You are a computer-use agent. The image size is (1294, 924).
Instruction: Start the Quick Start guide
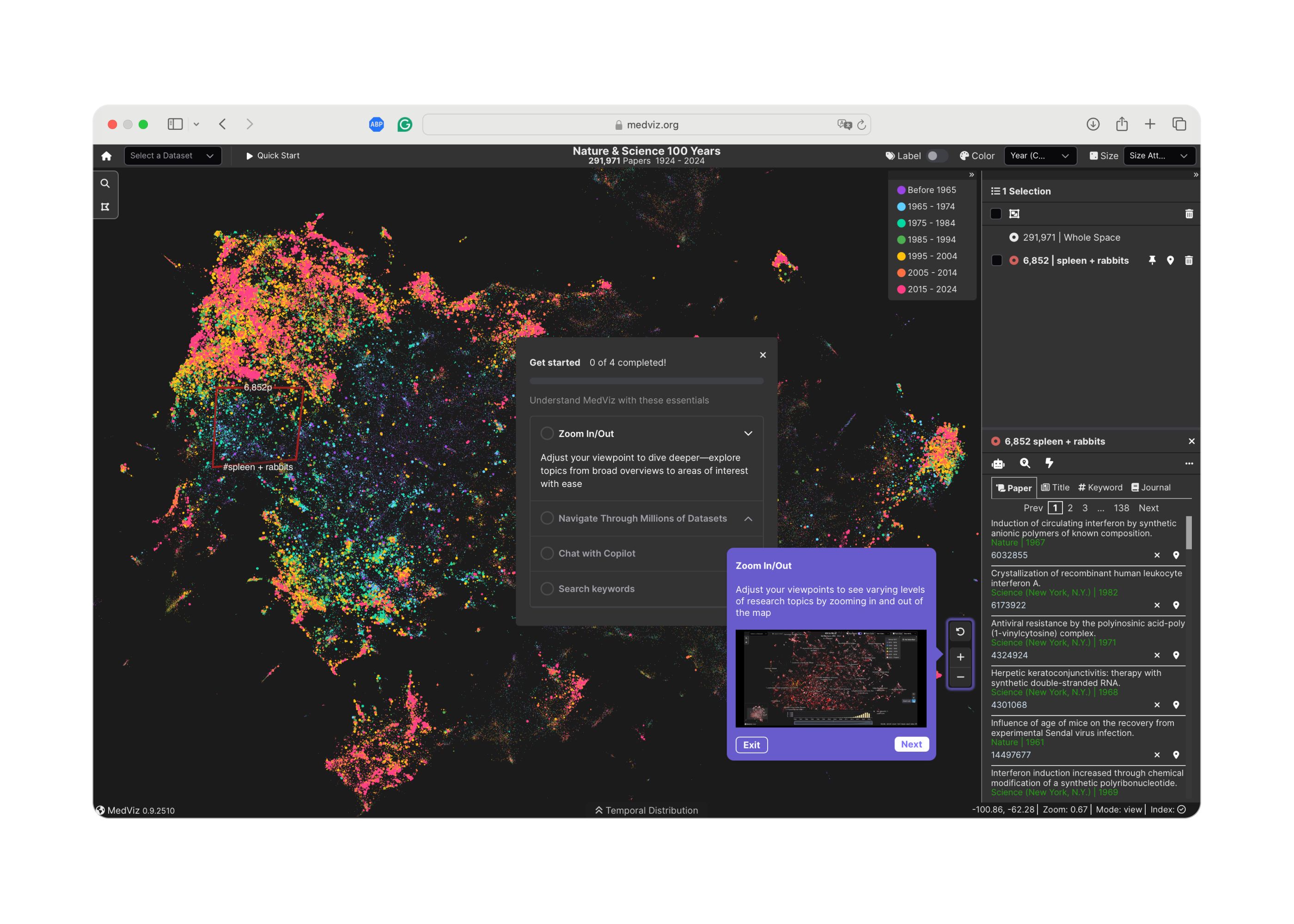pyautogui.click(x=273, y=156)
